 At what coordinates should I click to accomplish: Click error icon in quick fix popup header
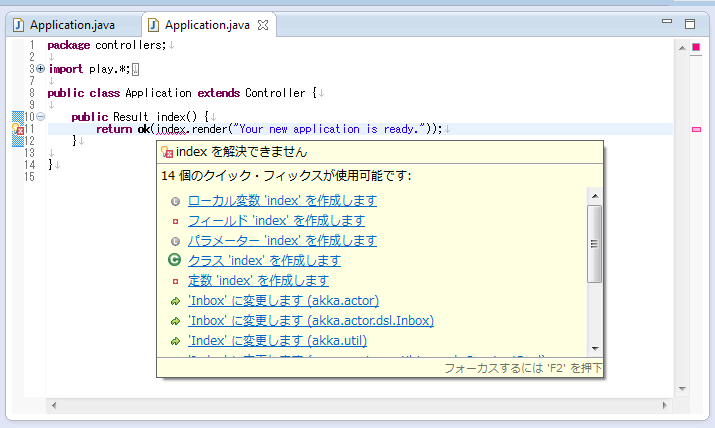(x=167, y=152)
